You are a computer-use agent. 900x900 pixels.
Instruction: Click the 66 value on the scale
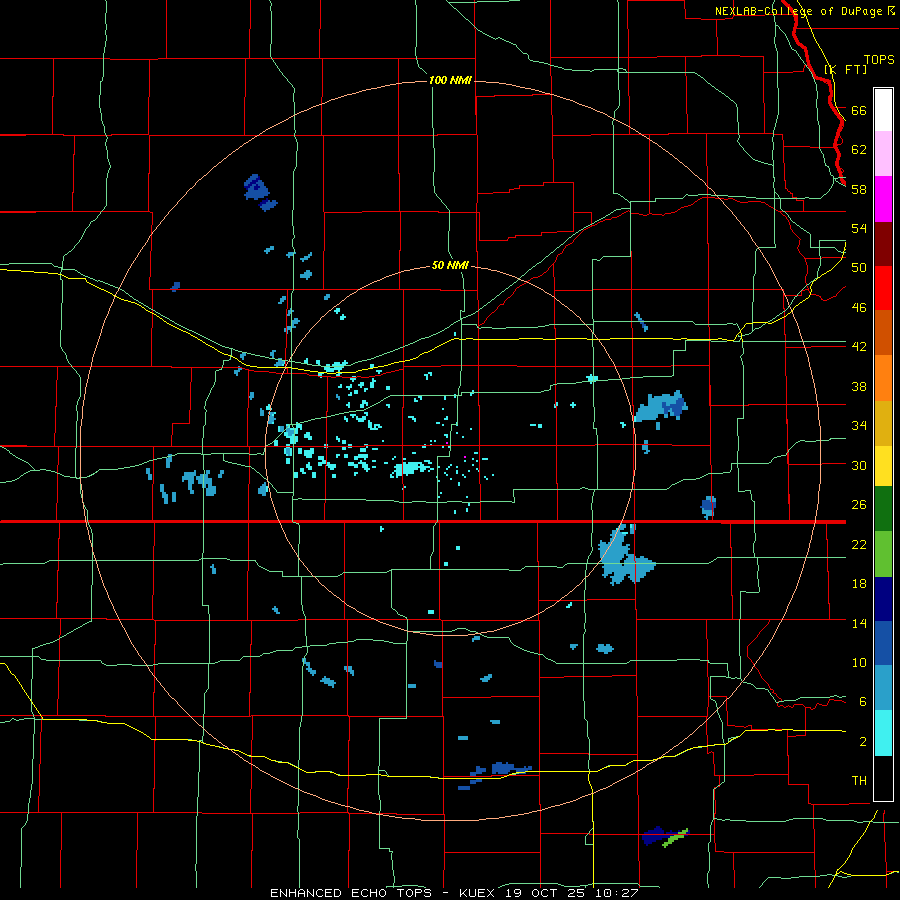(x=859, y=110)
